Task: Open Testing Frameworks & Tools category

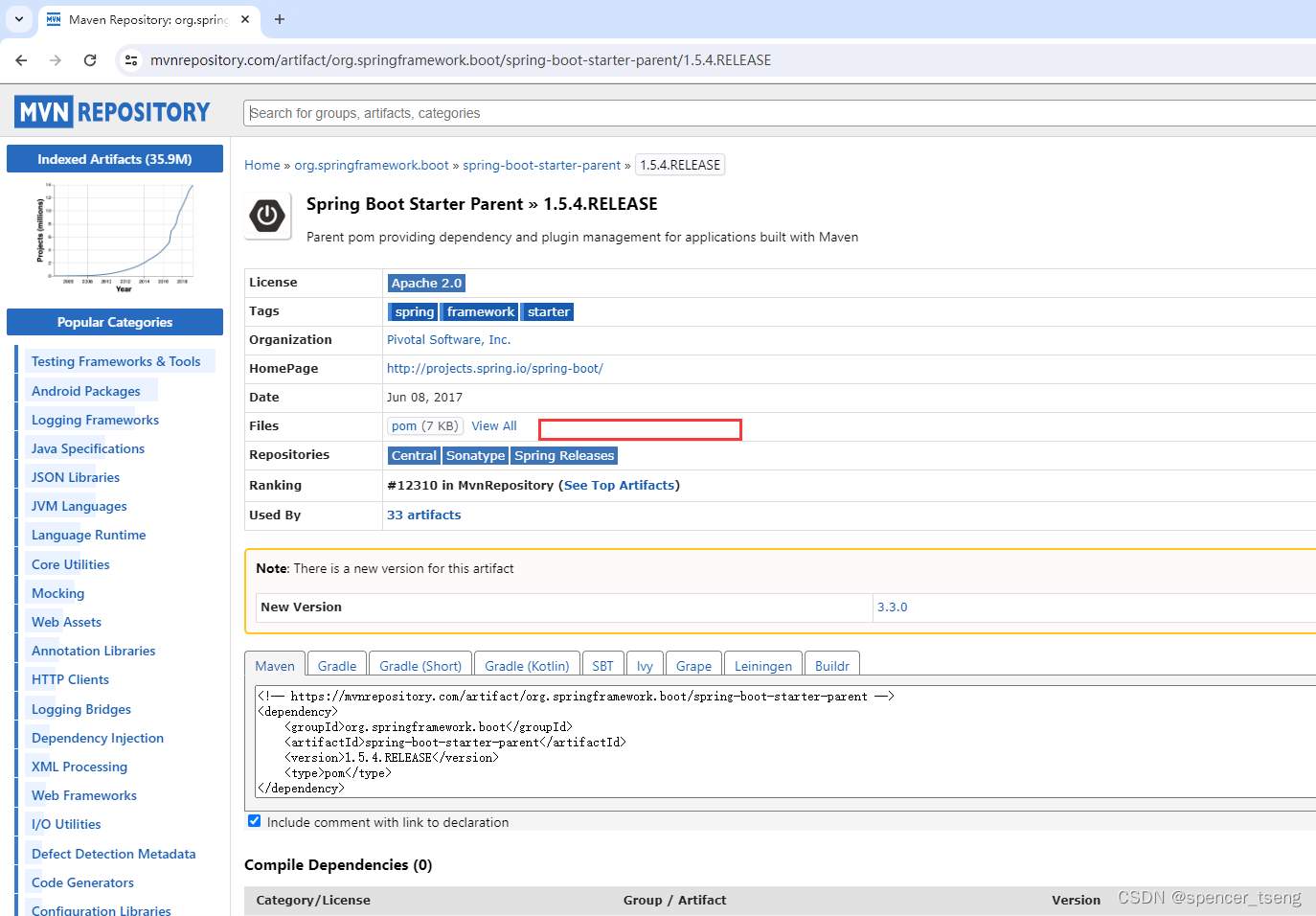Action: point(116,361)
